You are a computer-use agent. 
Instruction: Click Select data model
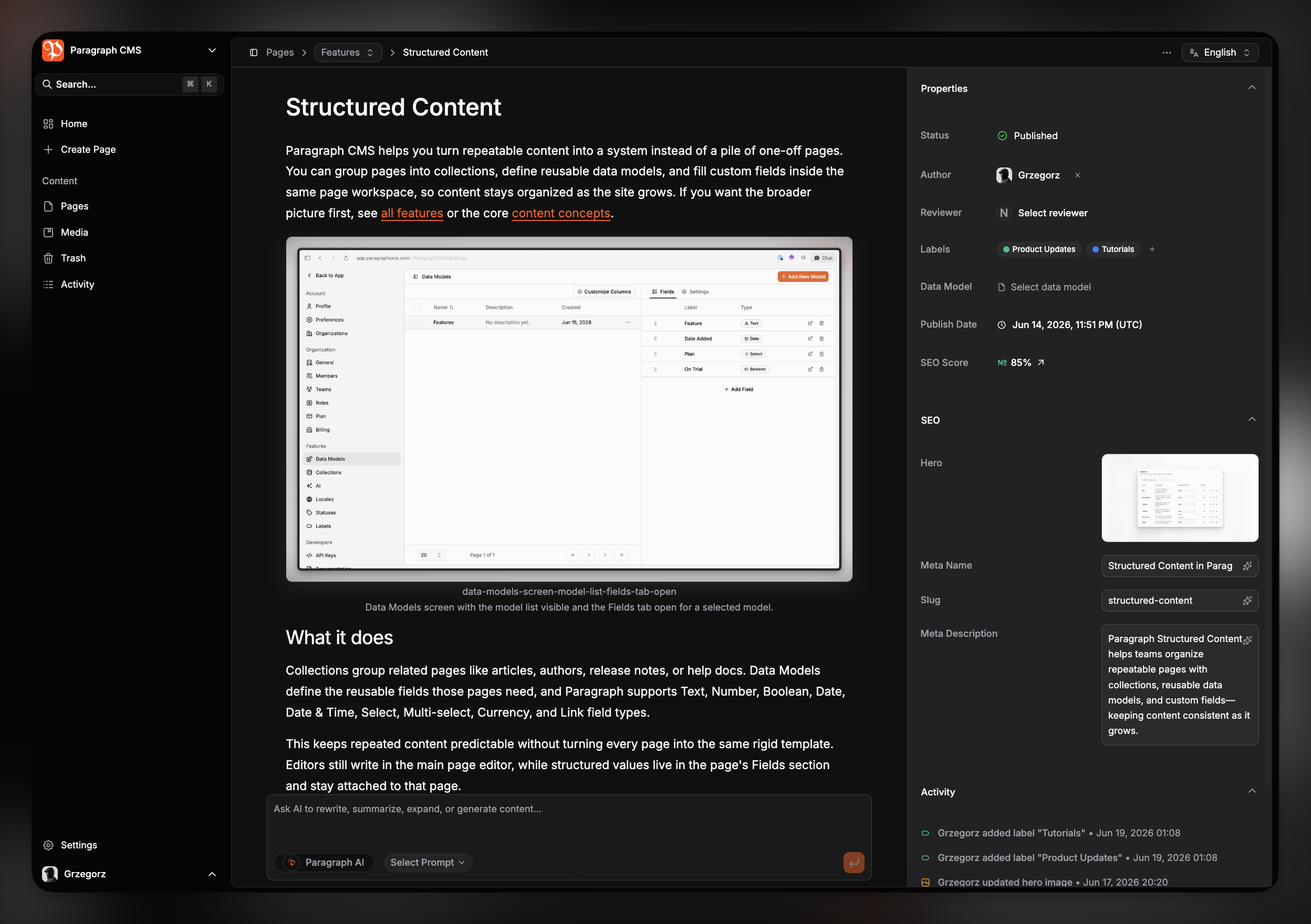tap(1044, 287)
